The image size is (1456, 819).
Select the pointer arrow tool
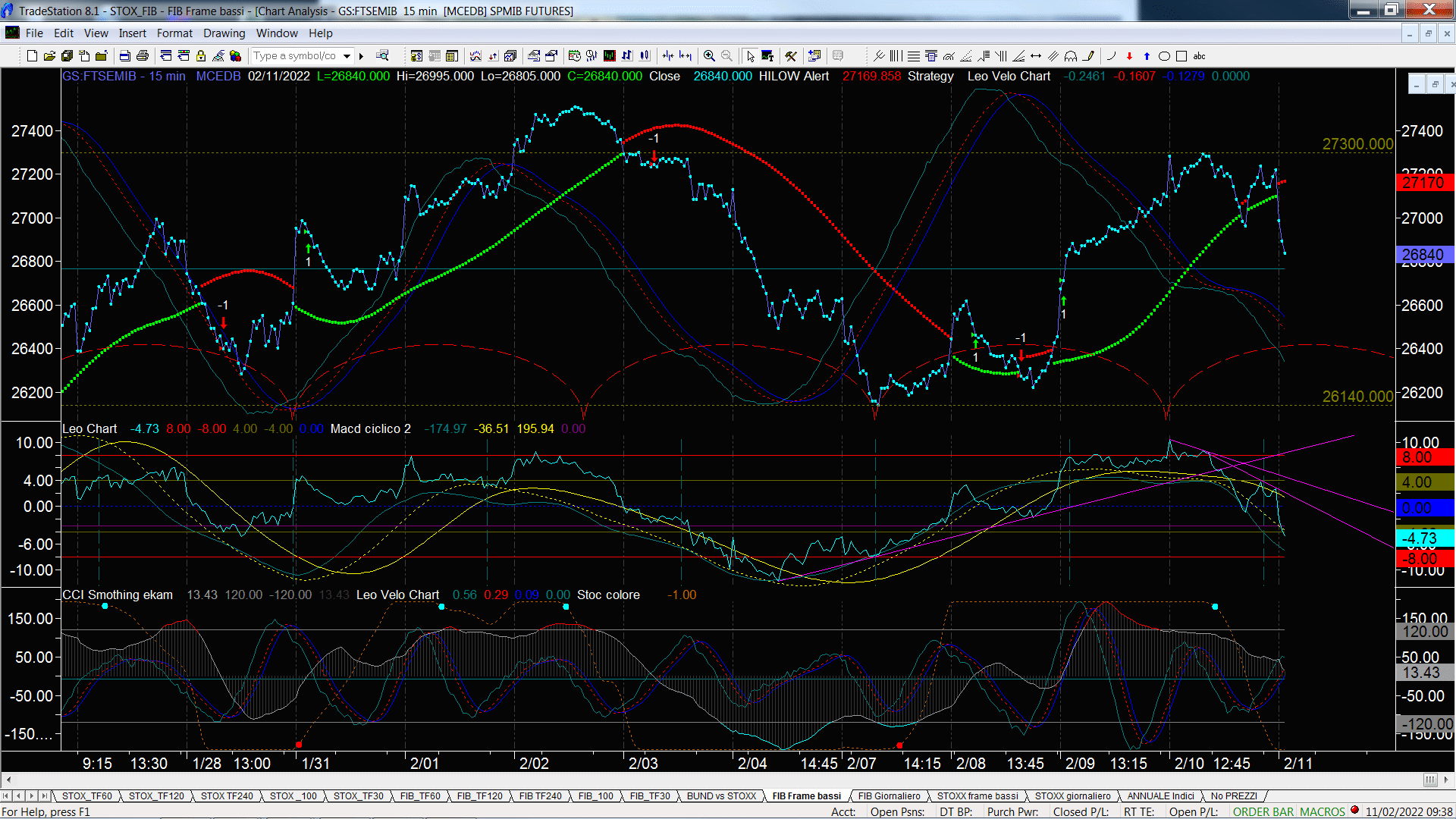click(x=750, y=56)
